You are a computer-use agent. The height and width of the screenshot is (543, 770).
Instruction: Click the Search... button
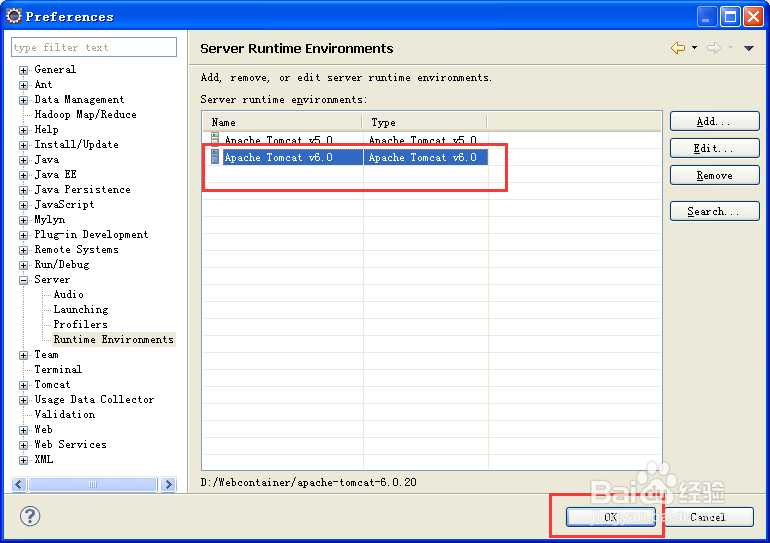coord(715,212)
